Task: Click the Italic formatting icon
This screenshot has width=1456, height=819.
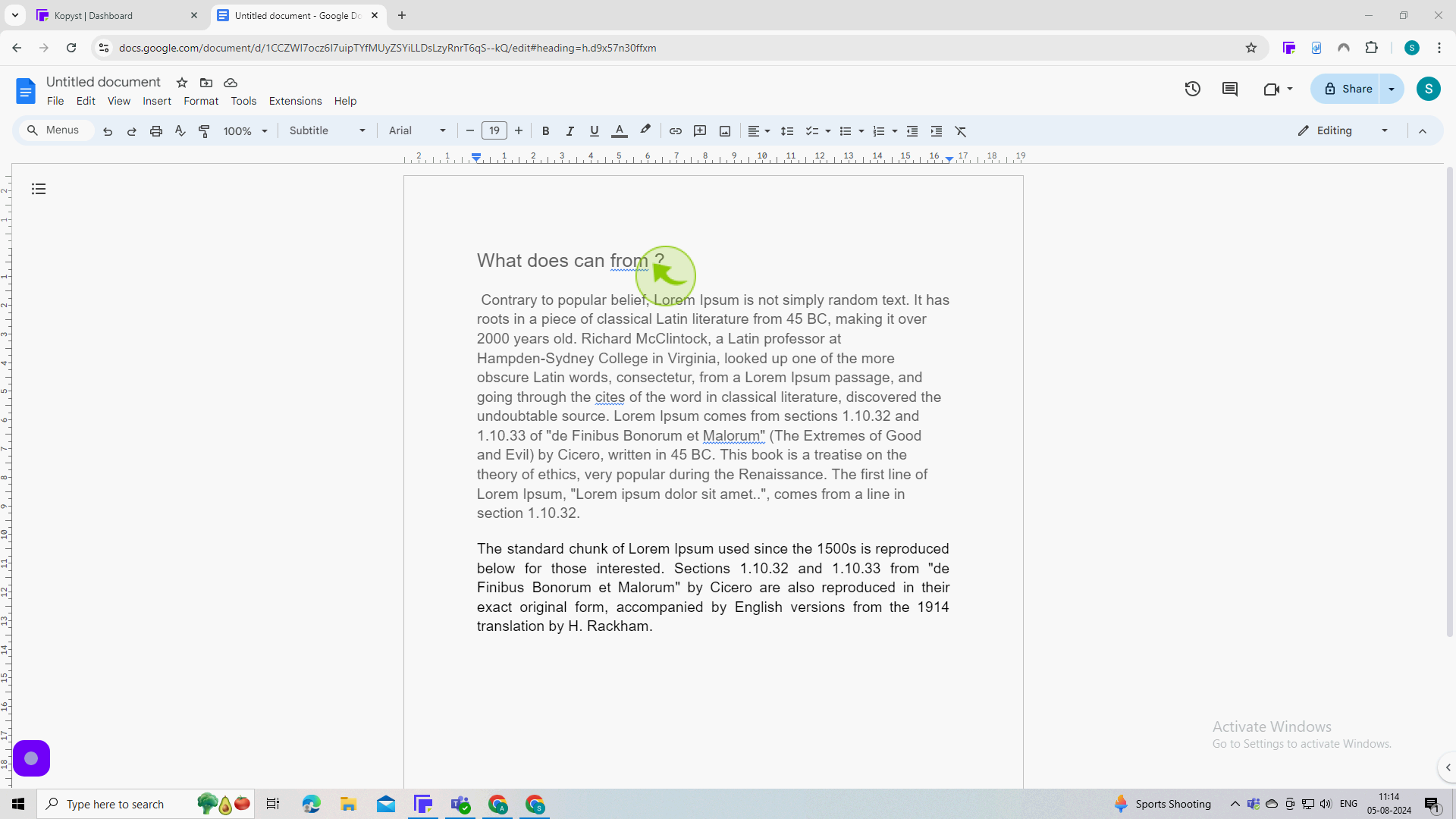Action: click(570, 131)
